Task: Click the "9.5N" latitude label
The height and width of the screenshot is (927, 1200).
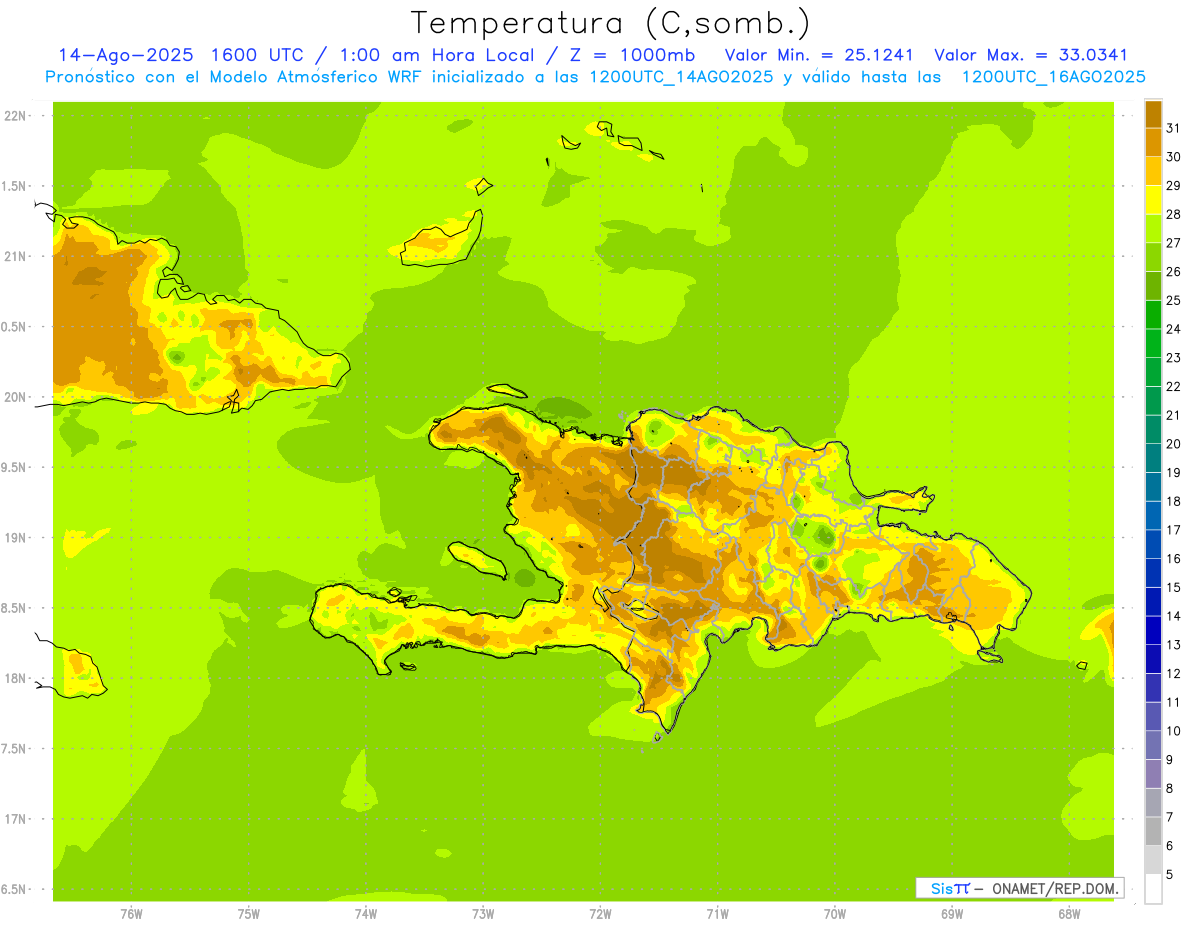Action: click(x=16, y=468)
